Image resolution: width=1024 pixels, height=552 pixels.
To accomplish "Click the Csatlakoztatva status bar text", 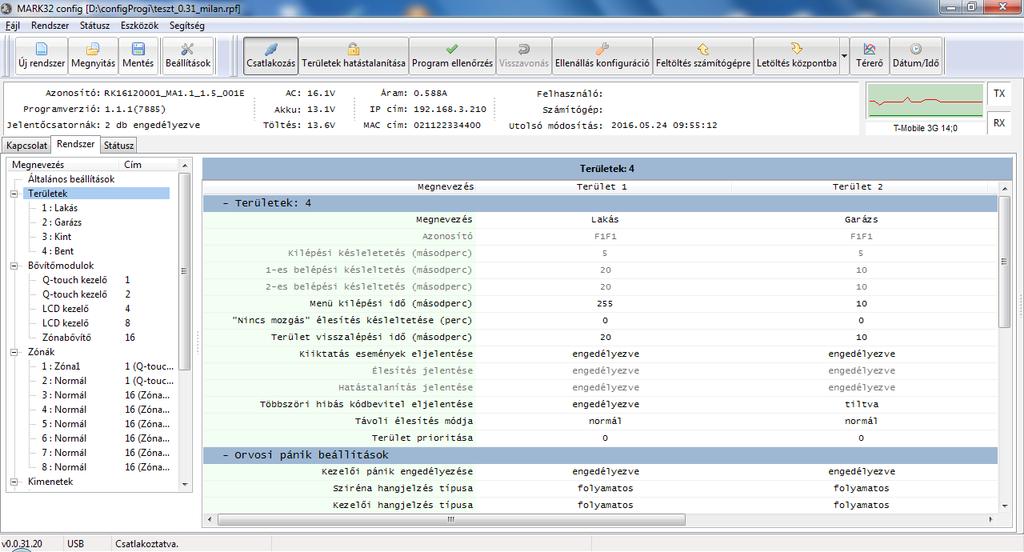I will [x=147, y=544].
